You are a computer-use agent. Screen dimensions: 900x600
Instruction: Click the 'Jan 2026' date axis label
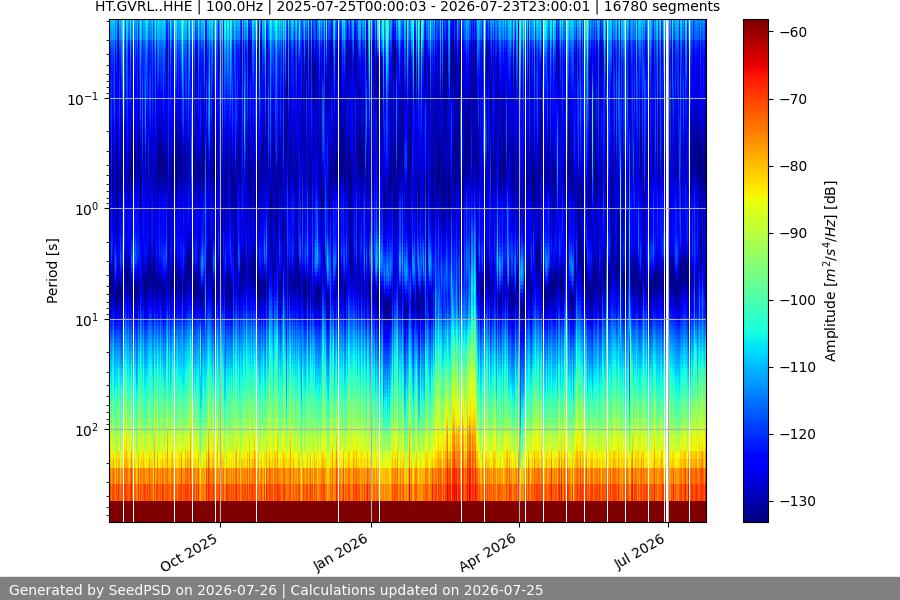[x=340, y=552]
